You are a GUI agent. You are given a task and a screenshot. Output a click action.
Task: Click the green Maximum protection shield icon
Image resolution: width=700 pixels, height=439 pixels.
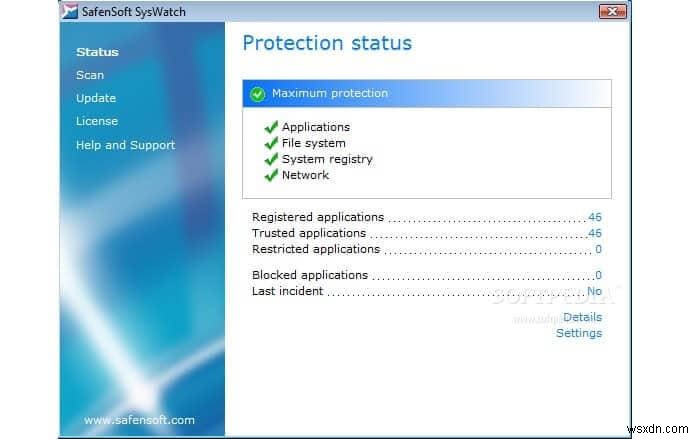(x=258, y=94)
